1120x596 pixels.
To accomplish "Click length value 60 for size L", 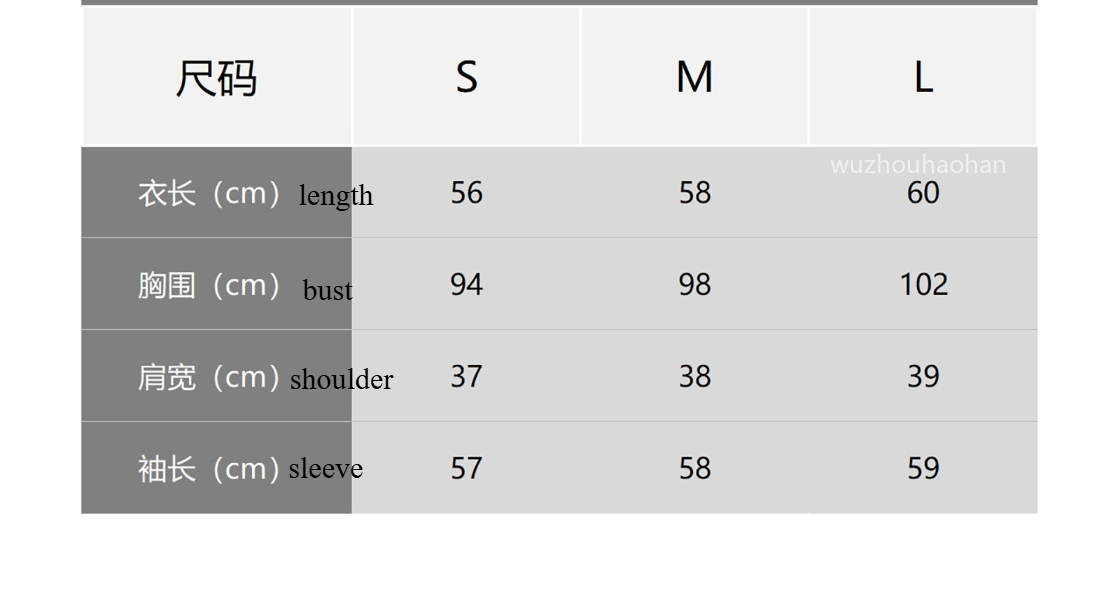I will [x=923, y=193].
